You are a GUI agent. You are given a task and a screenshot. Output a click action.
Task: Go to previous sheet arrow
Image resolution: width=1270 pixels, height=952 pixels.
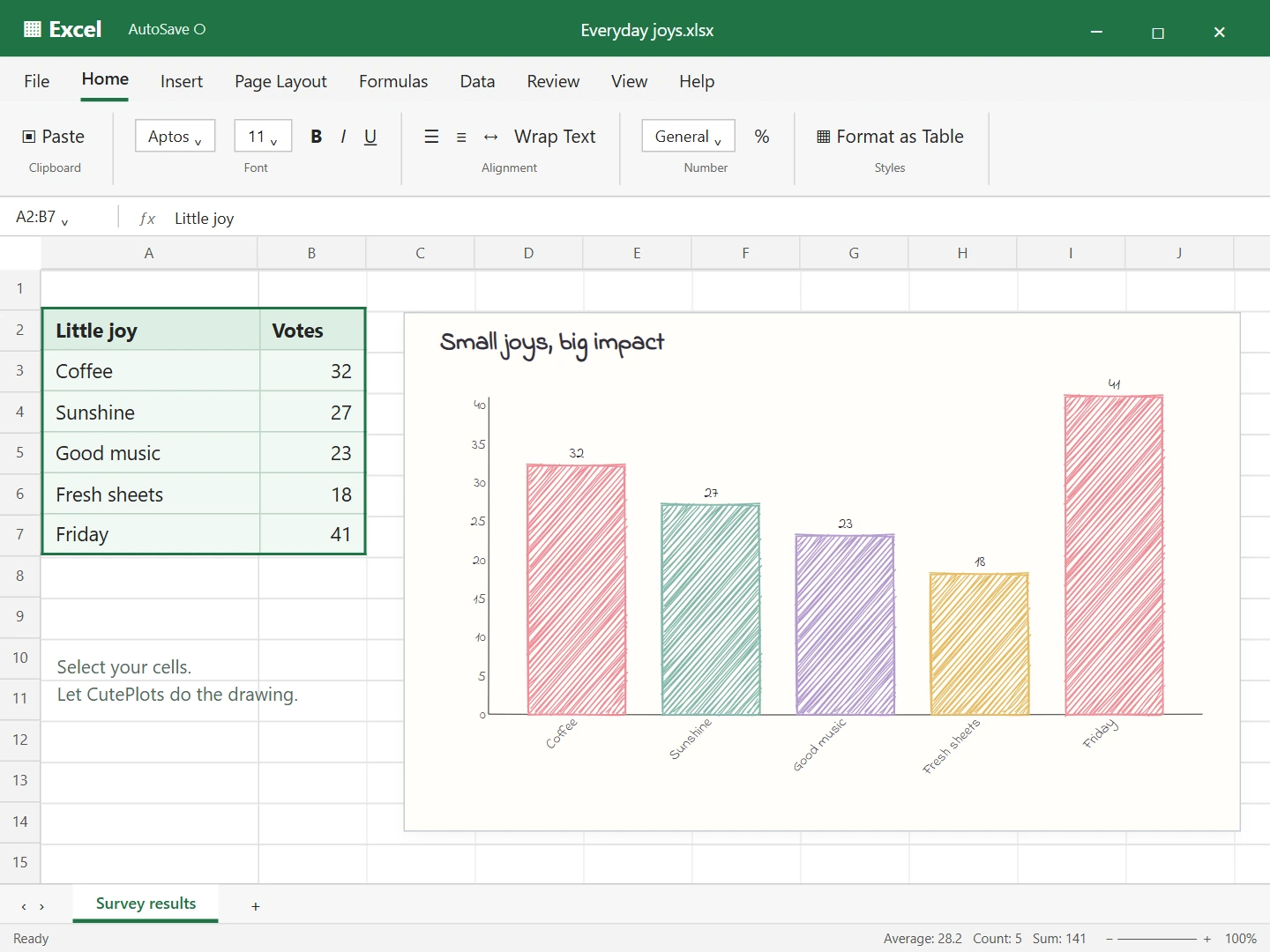[24, 906]
